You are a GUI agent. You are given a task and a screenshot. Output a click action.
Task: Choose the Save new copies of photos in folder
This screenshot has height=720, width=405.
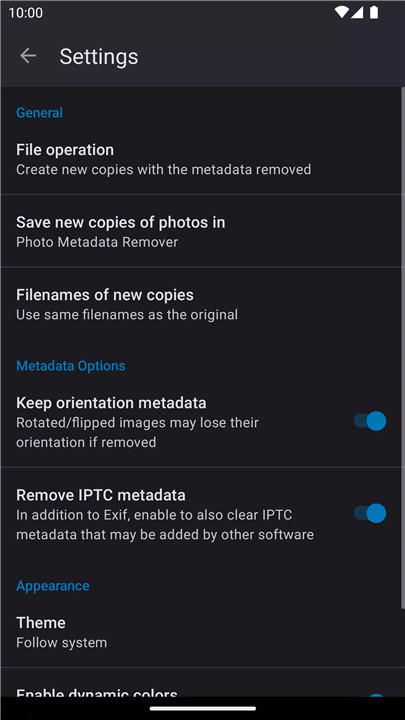pyautogui.click(x=201, y=231)
